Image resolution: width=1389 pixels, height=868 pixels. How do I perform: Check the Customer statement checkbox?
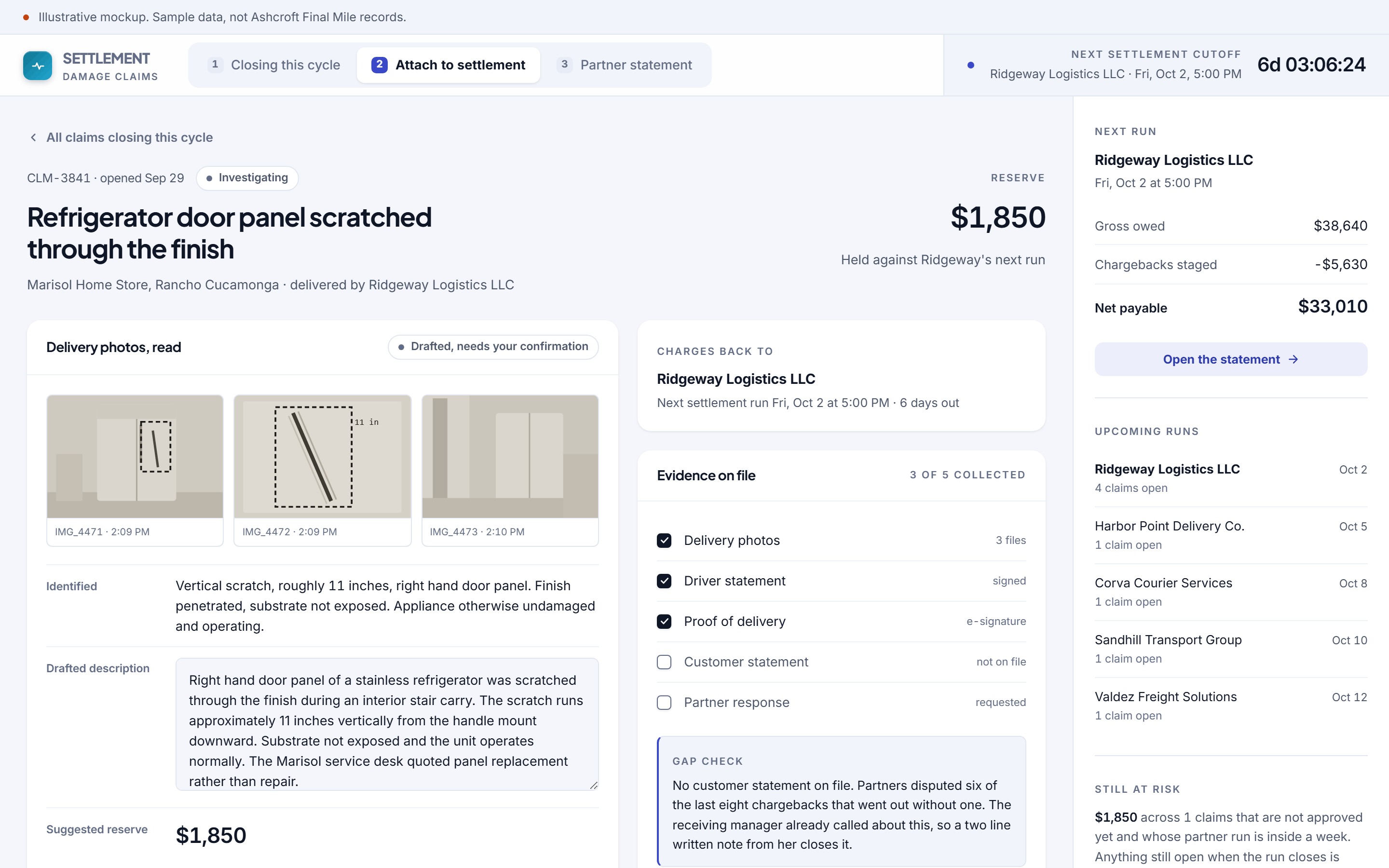(x=664, y=662)
